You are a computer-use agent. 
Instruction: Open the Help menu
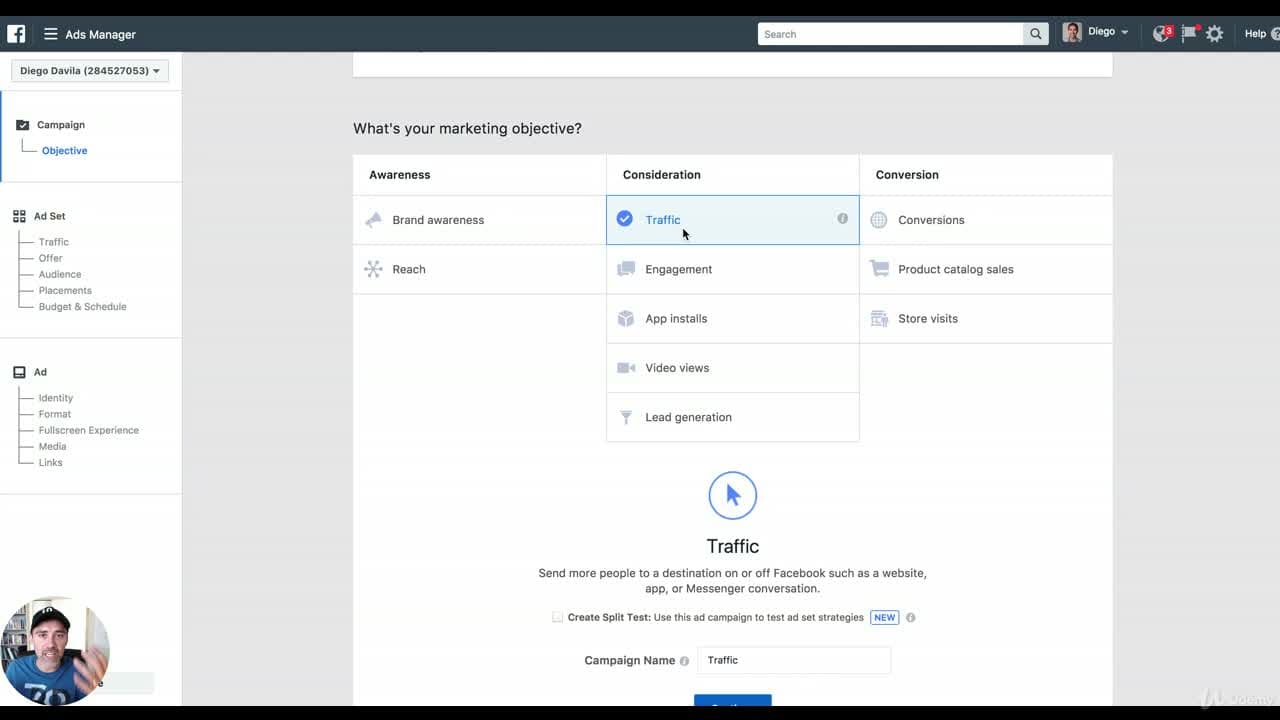tap(1260, 34)
